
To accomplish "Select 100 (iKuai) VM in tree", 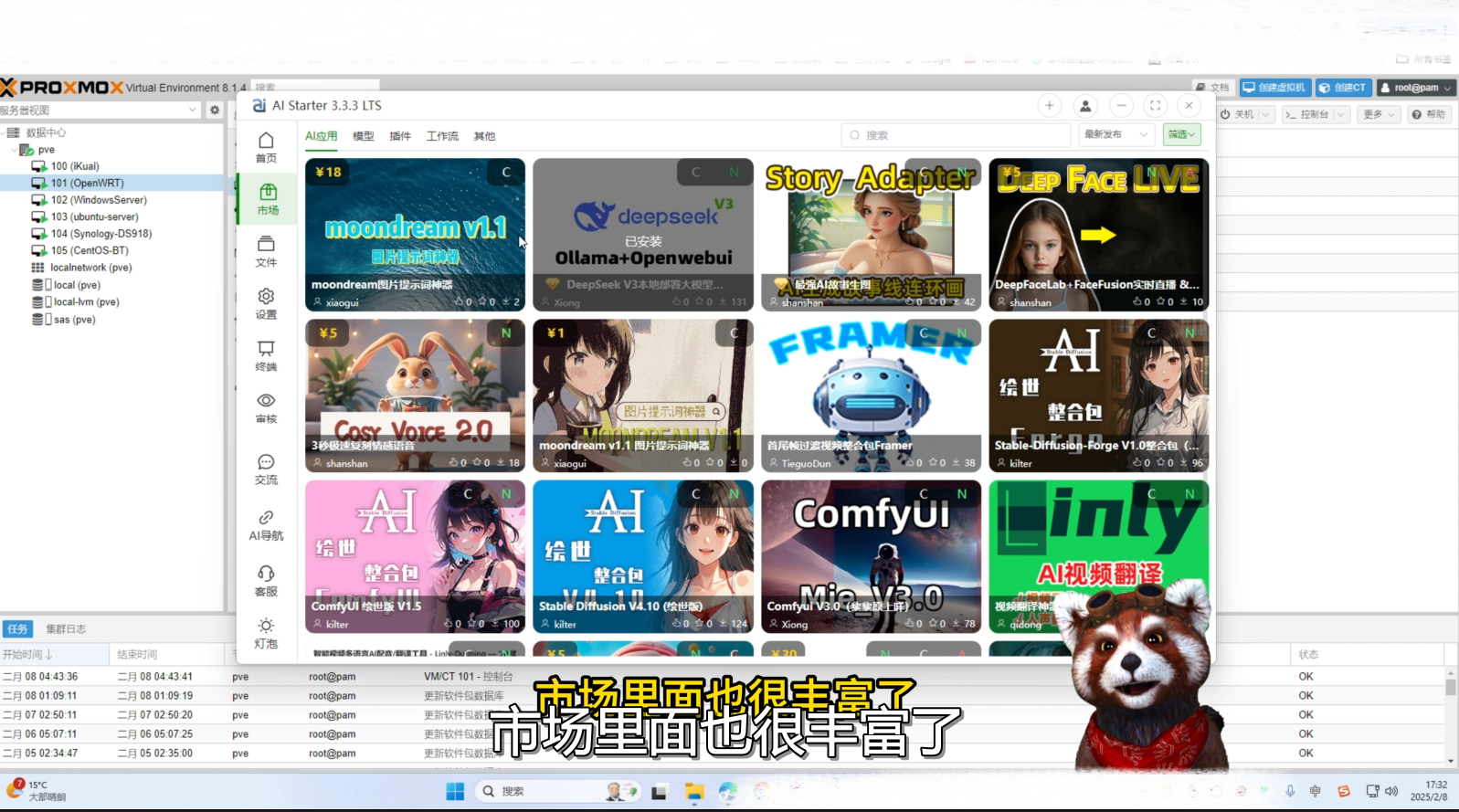I will pos(75,166).
